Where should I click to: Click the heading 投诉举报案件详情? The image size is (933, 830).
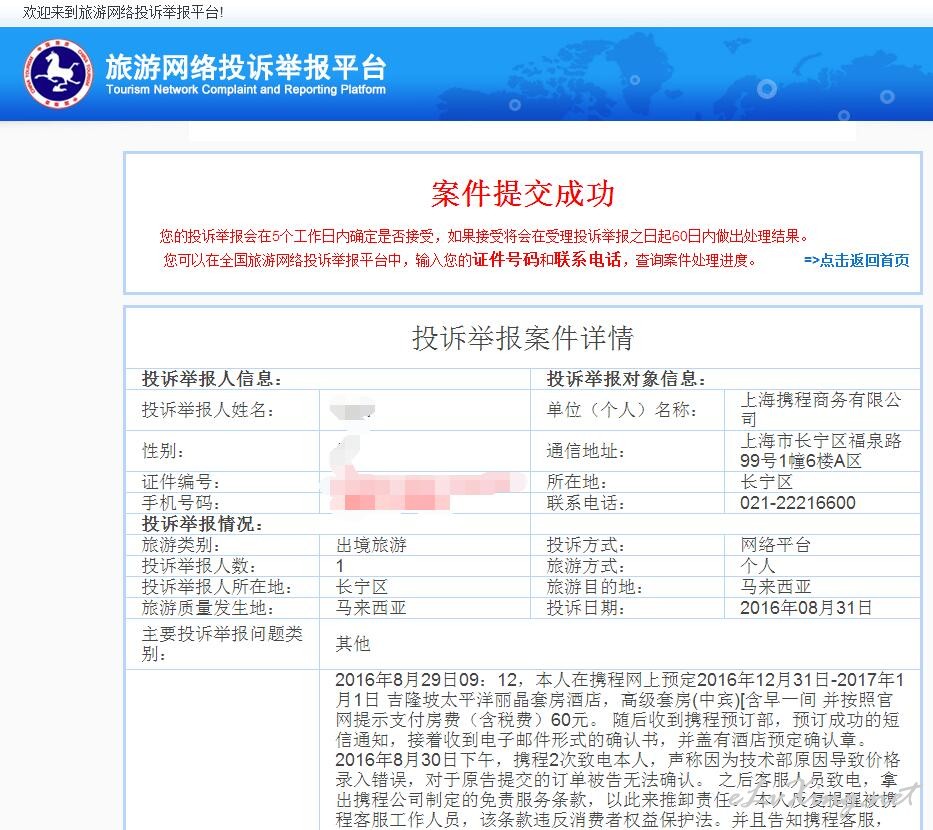tap(523, 338)
